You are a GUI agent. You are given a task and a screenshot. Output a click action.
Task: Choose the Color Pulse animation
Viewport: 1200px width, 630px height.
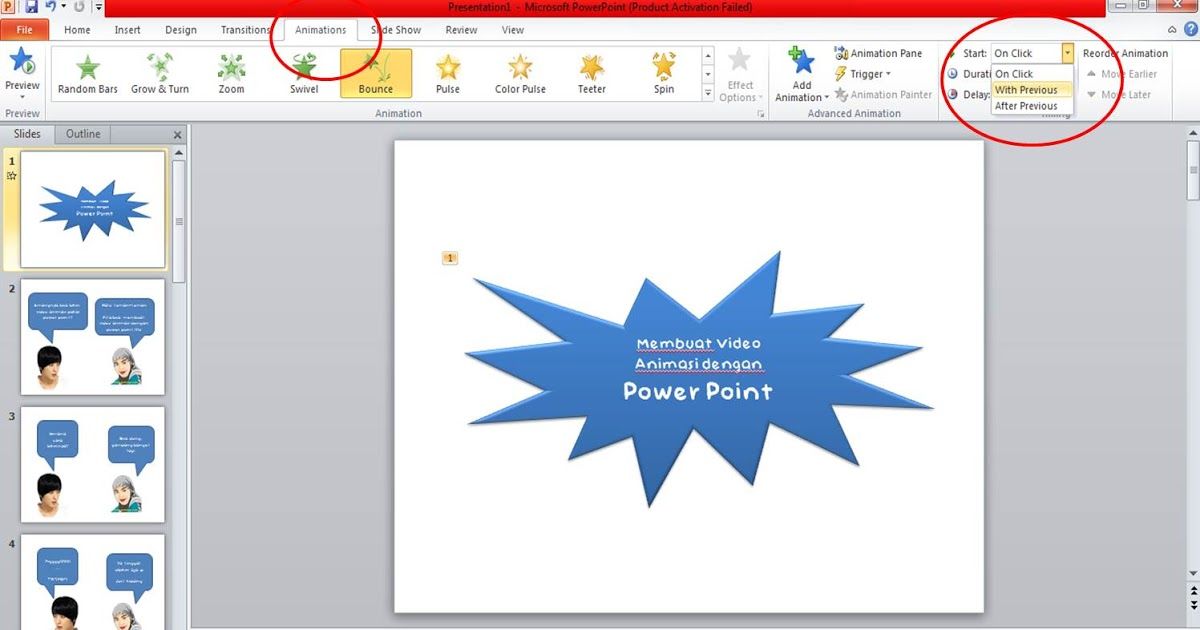(x=520, y=73)
